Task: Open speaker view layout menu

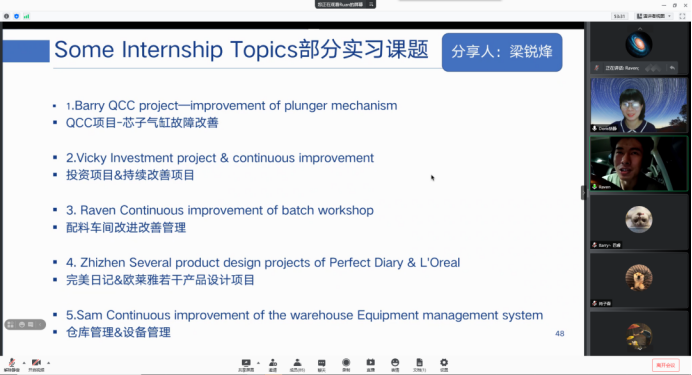Action: 654,16
